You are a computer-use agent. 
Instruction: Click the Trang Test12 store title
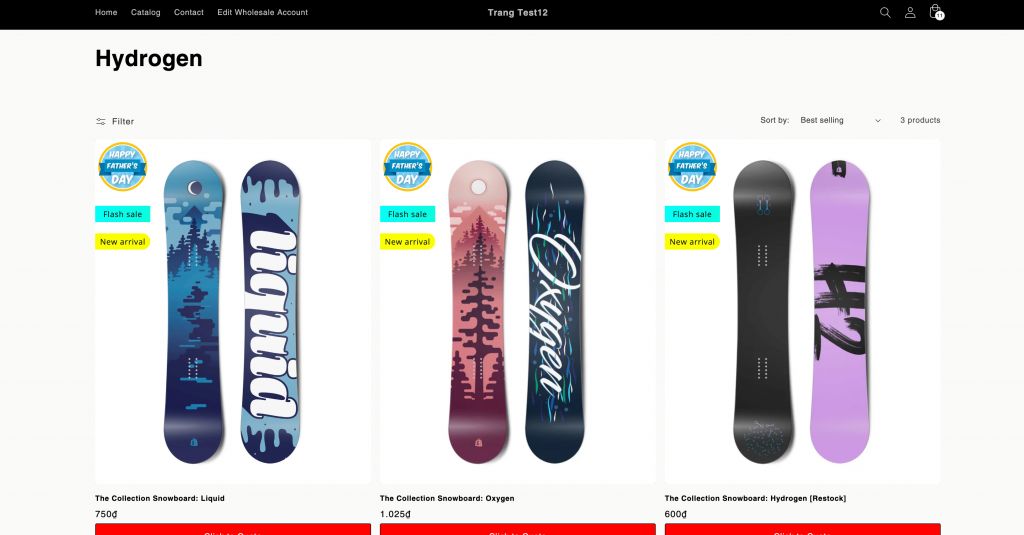[518, 12]
